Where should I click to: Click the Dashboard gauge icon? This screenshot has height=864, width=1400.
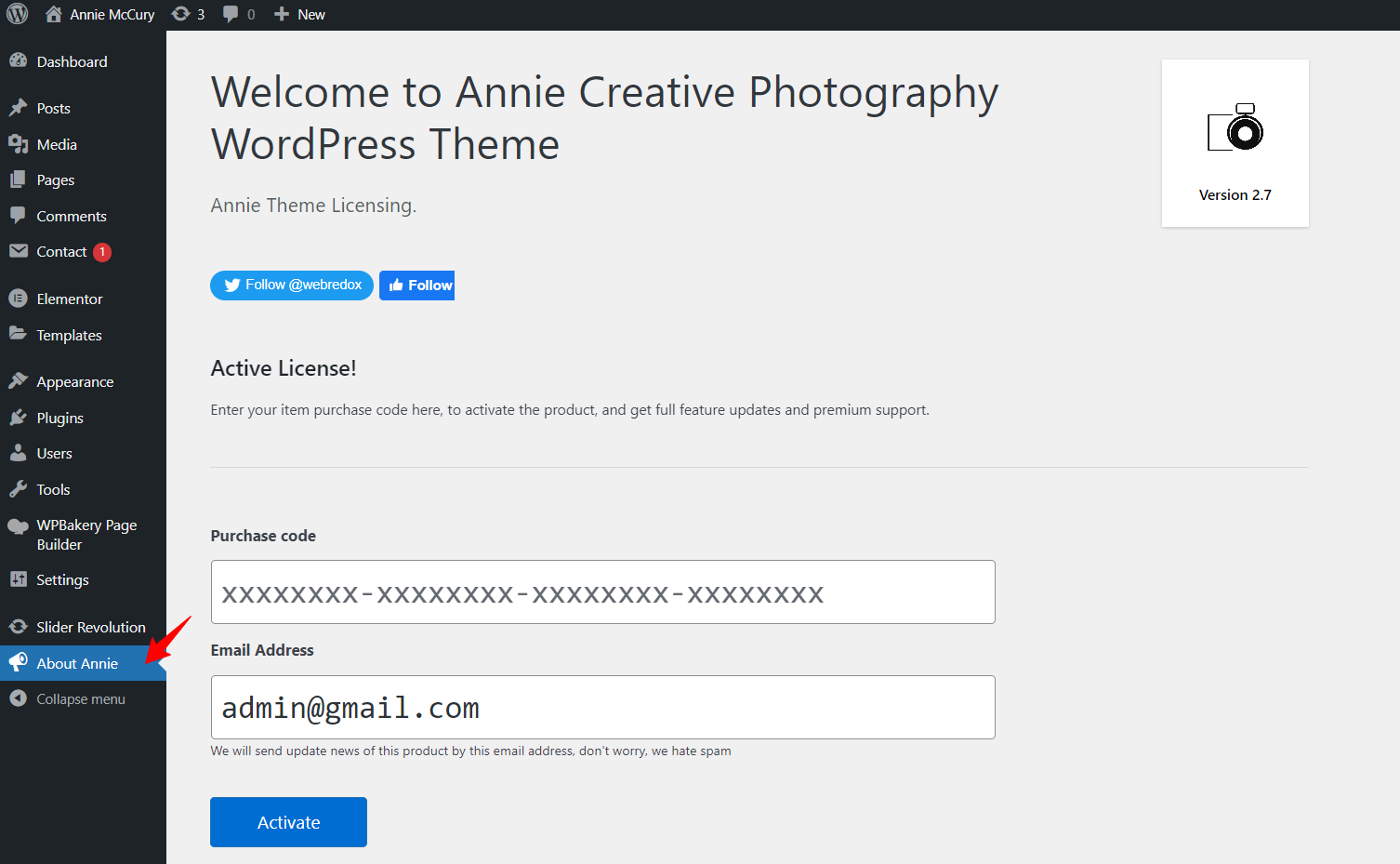pyautogui.click(x=18, y=60)
